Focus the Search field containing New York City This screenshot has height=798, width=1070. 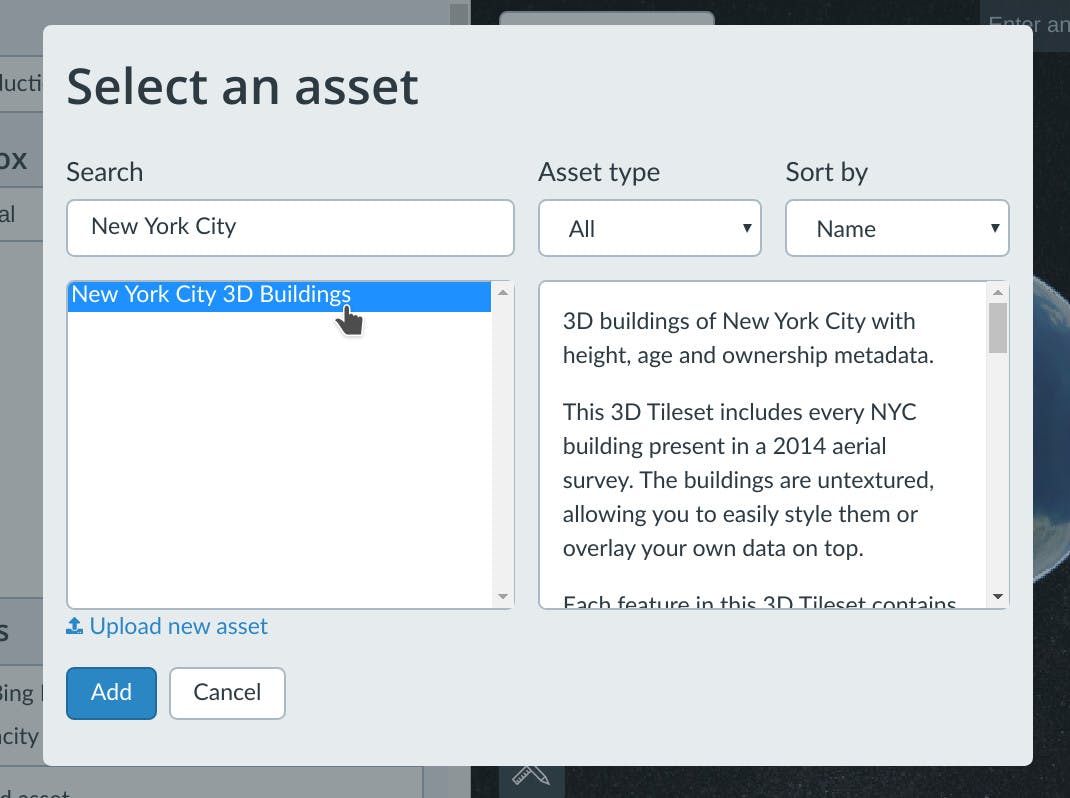tap(290, 227)
